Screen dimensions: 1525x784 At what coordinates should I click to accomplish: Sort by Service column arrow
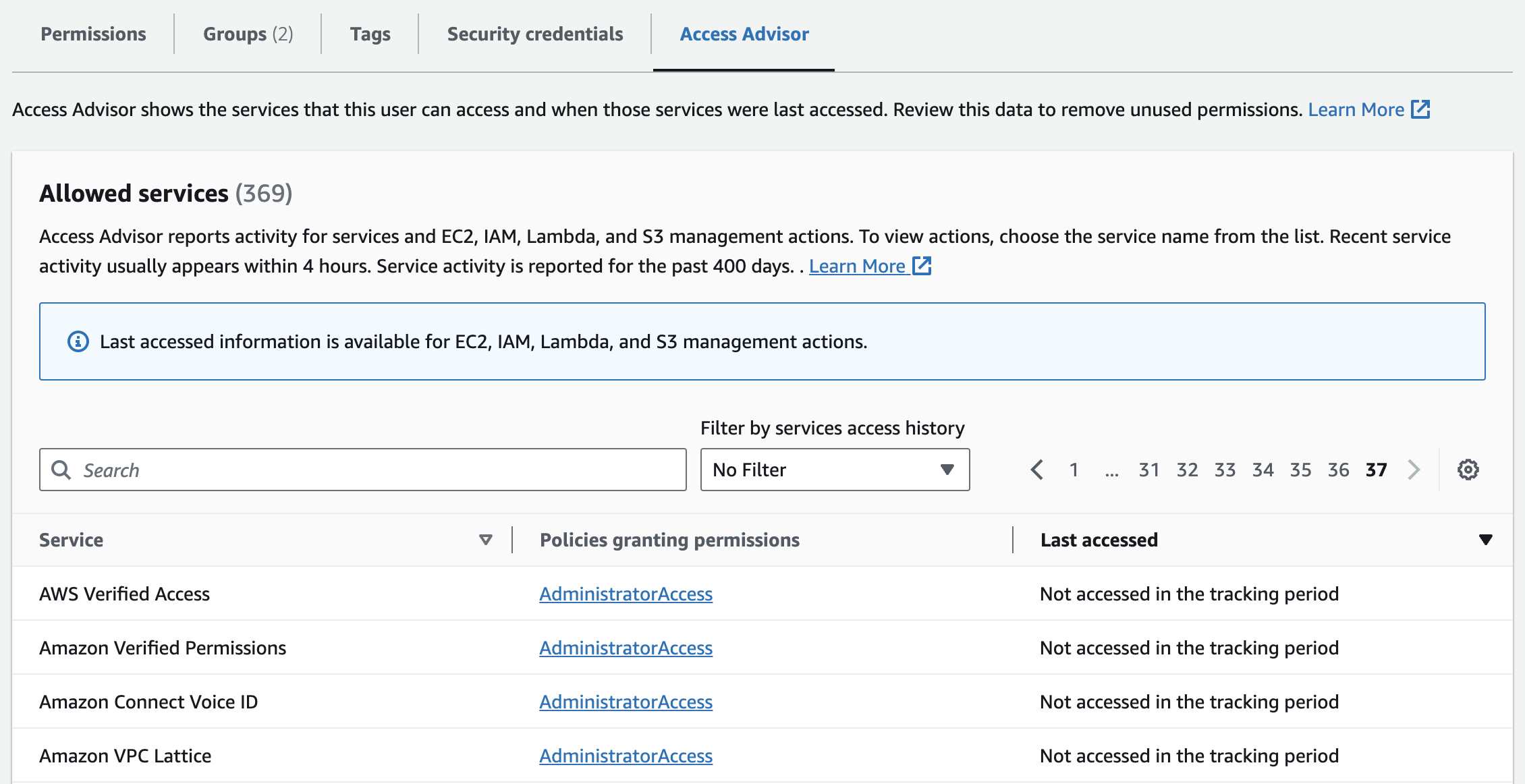pyautogui.click(x=485, y=540)
